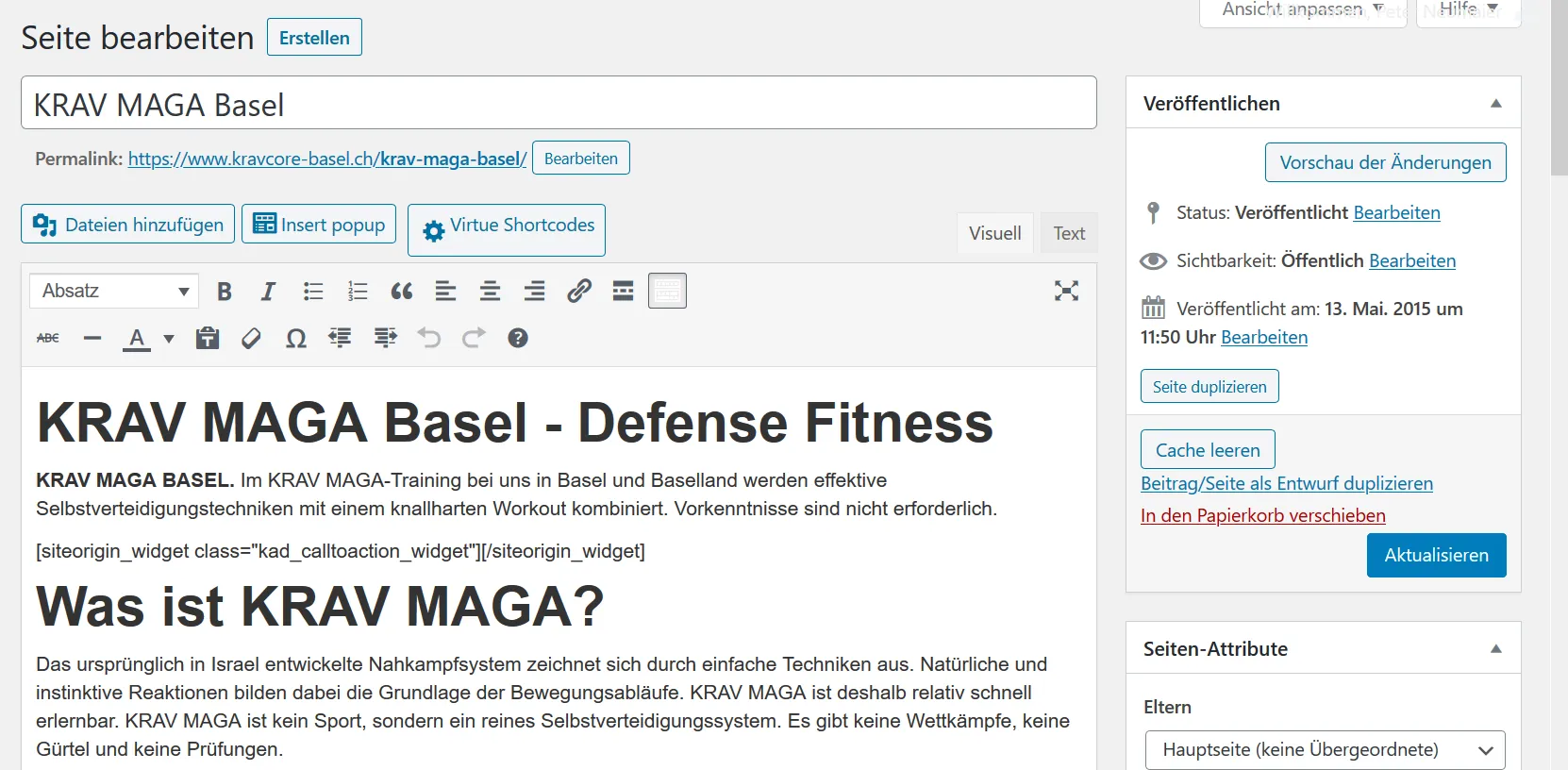Viewport: 1568px width, 770px height.
Task: Open the kravcore-basel.ch permalink
Action: coord(327,159)
